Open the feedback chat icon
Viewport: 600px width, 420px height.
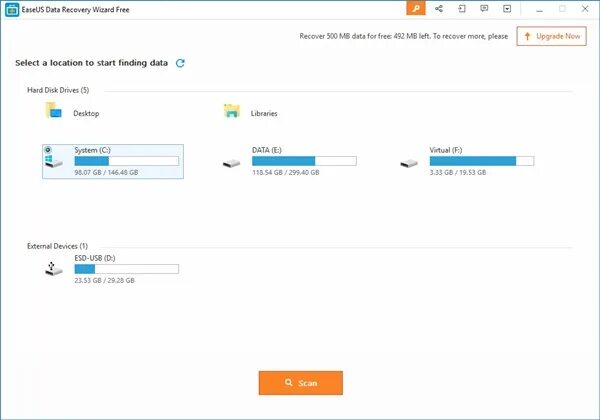pyautogui.click(x=484, y=9)
